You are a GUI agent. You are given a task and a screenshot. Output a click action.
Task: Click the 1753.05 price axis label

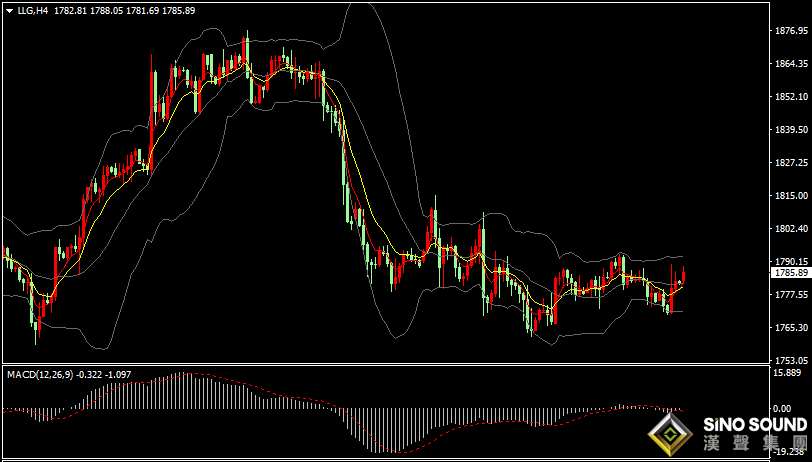pos(790,361)
